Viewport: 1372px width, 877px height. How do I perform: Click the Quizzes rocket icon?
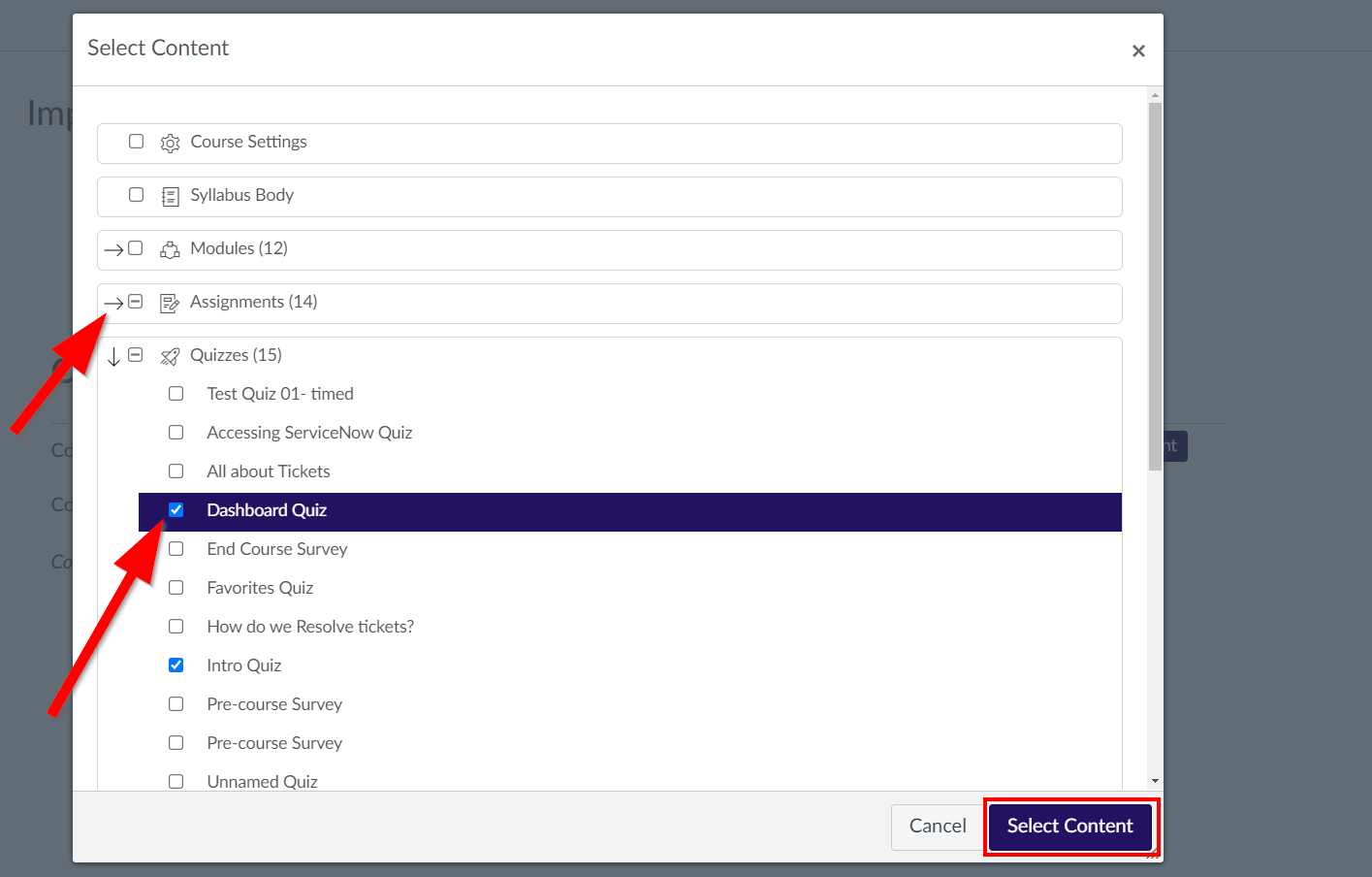(170, 357)
